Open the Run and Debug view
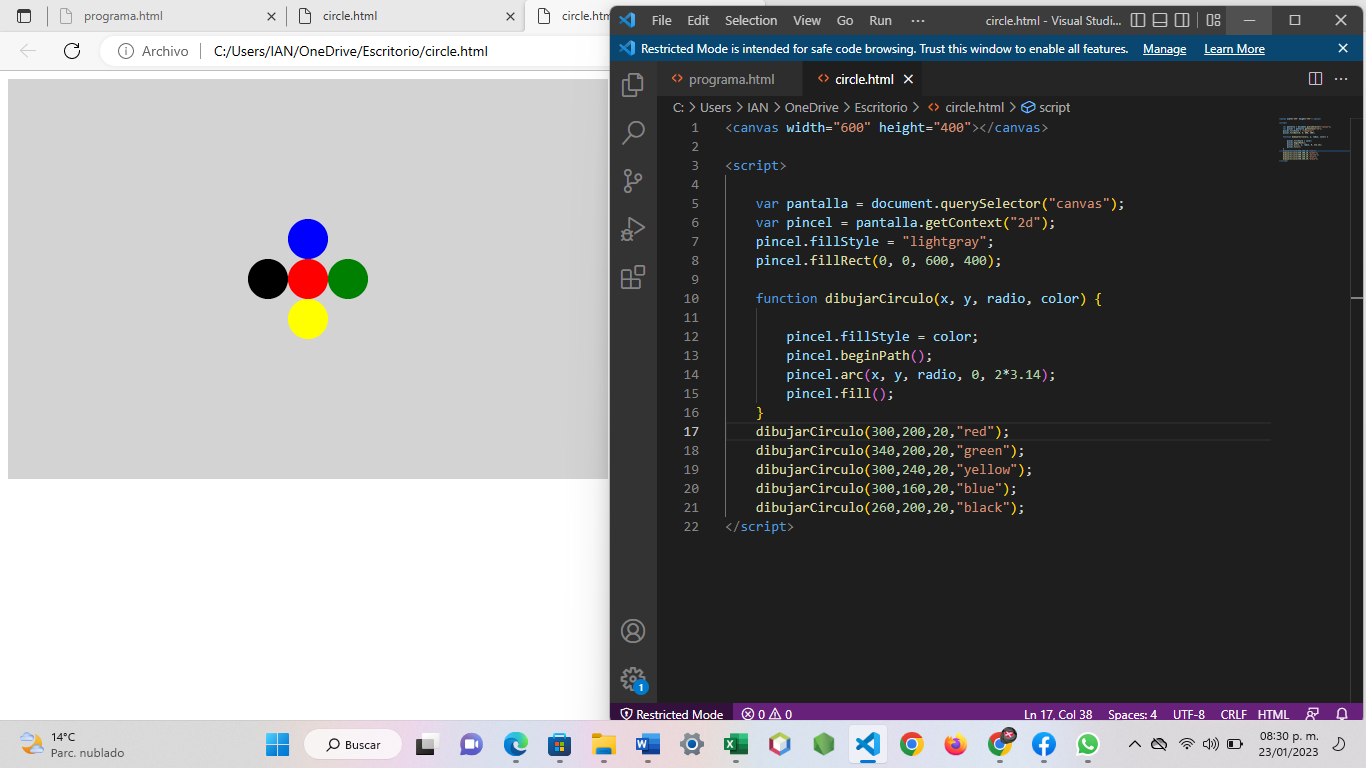Viewport: 1366px width, 768px height. coord(633,229)
